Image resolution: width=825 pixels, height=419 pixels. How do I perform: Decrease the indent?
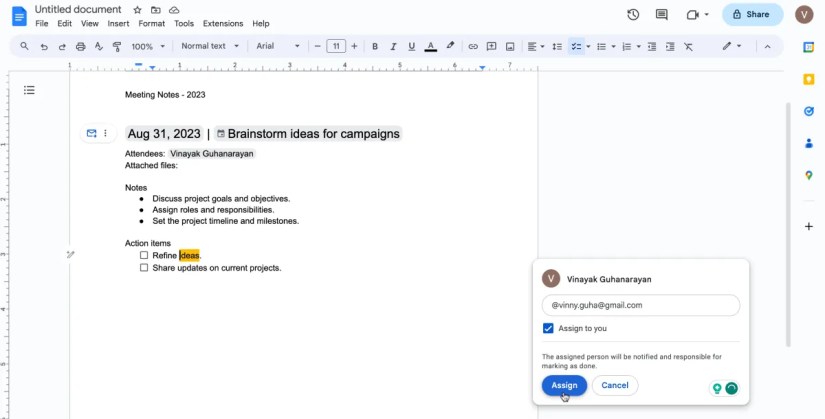(652, 47)
